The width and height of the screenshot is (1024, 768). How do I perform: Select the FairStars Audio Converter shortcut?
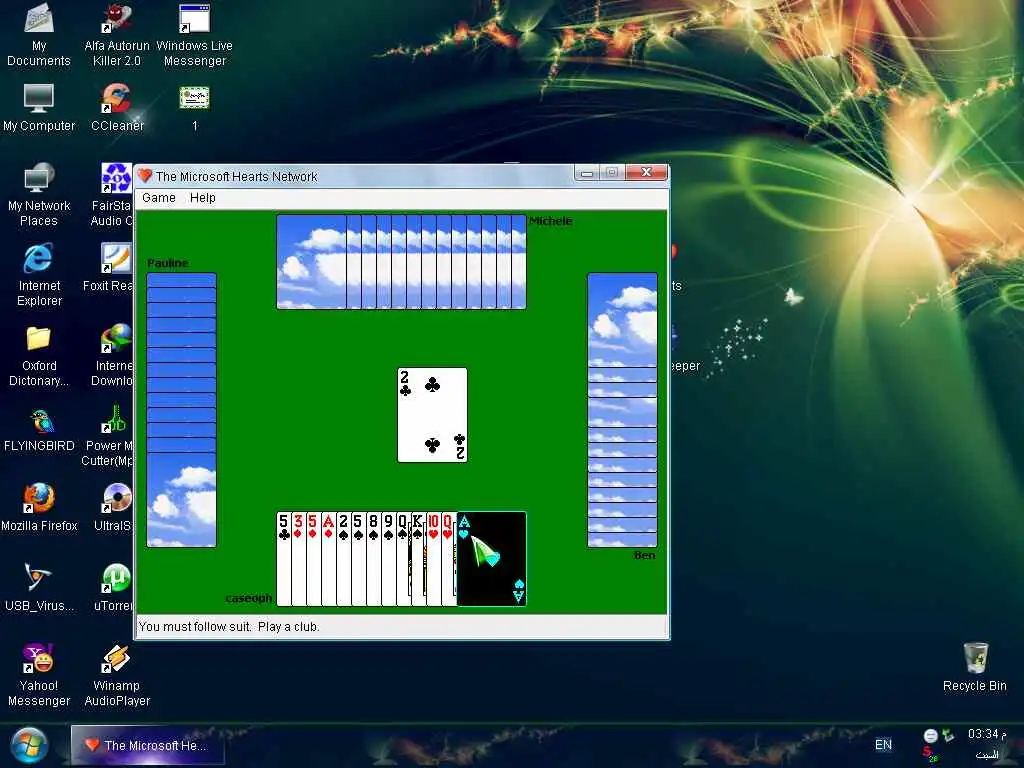112,195
